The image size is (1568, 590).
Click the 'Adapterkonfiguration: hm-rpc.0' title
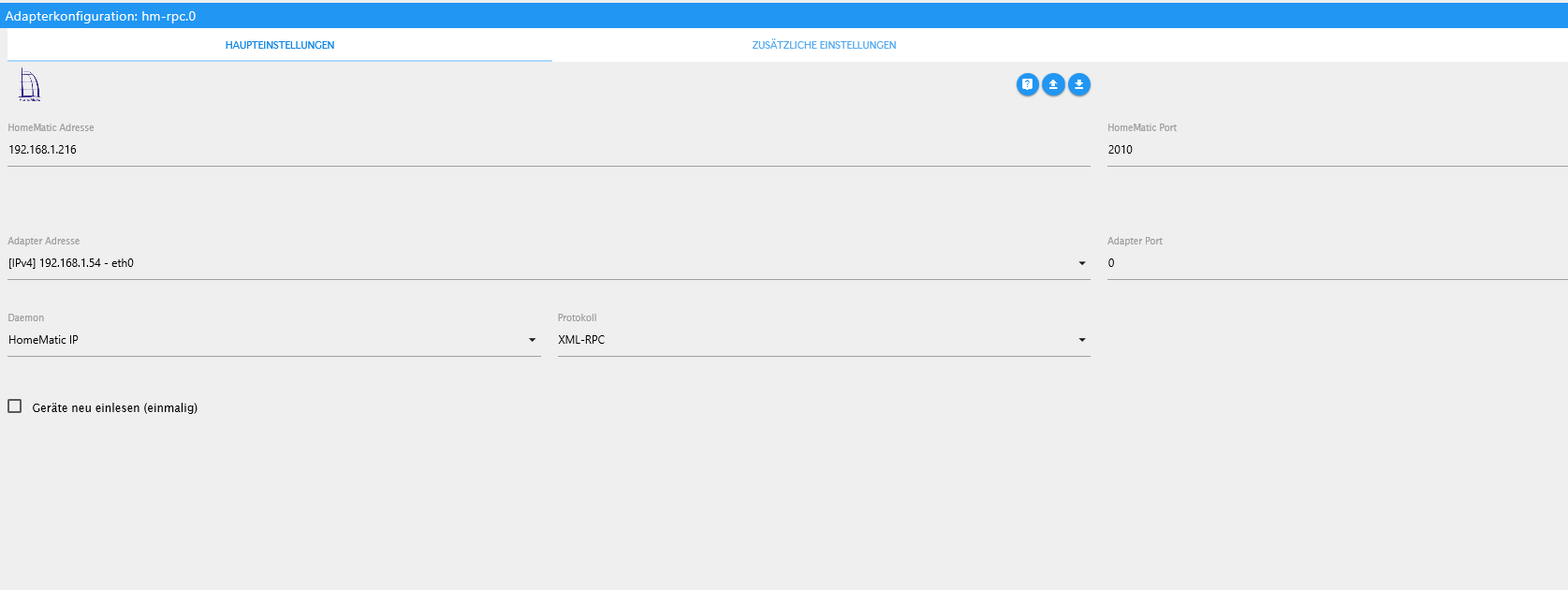(100, 16)
